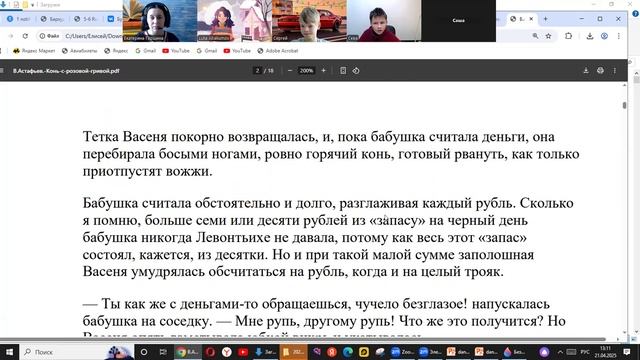Open Microsoft Edge from taskbar
640x360 pixels.
(348, 352)
